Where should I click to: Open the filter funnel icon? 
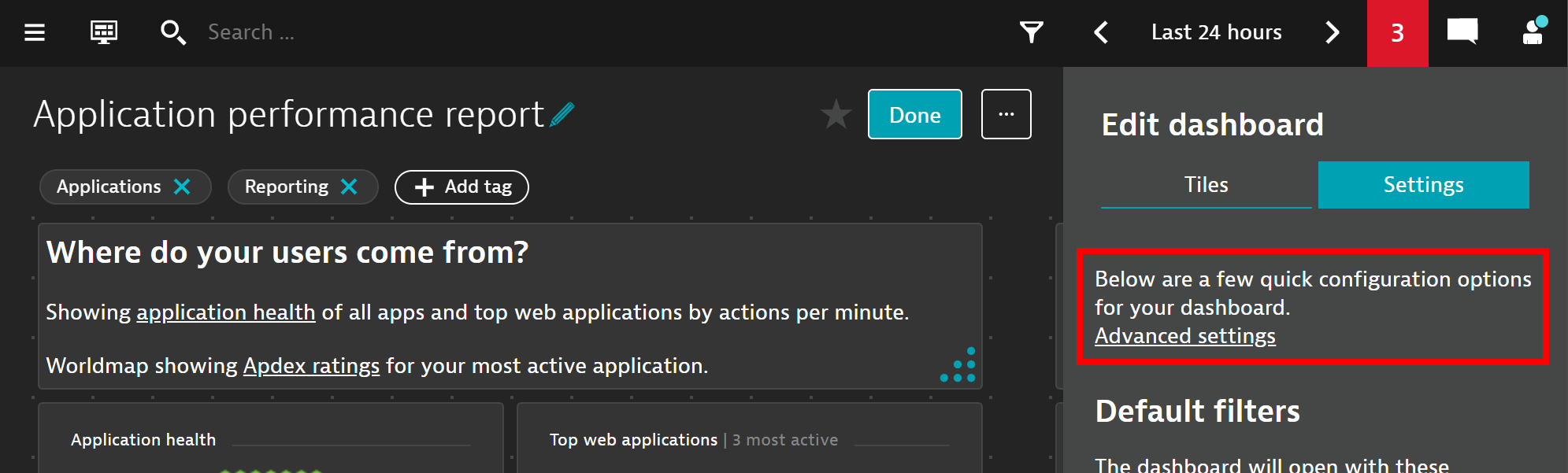point(1031,32)
